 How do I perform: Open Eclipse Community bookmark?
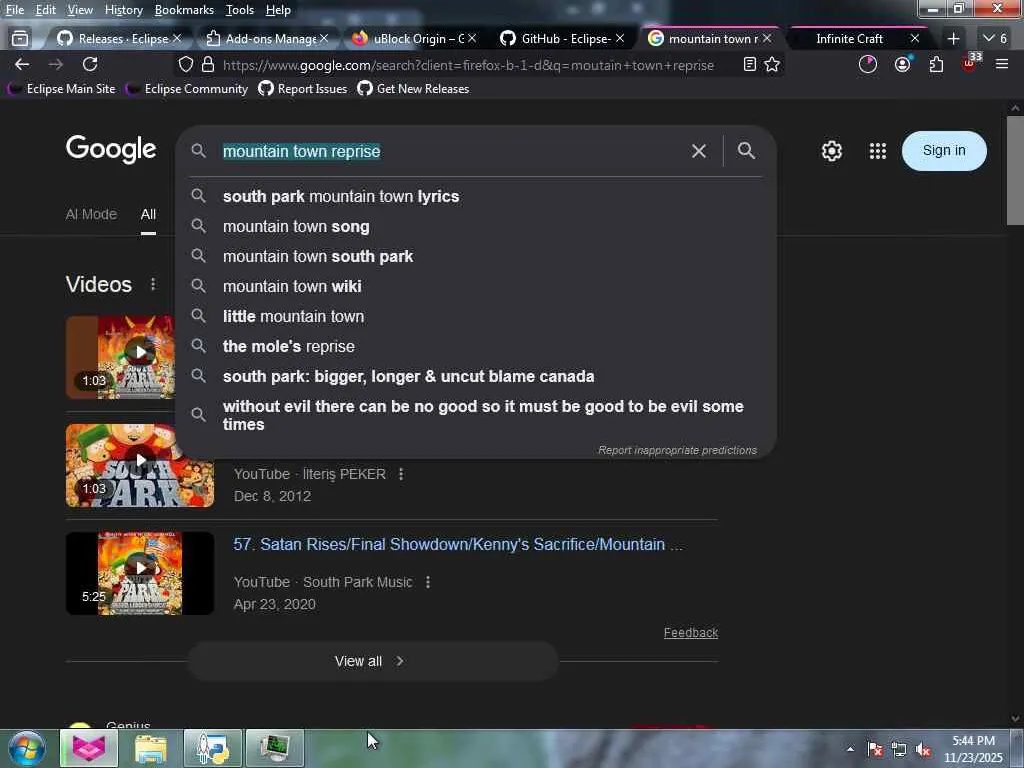click(x=187, y=89)
